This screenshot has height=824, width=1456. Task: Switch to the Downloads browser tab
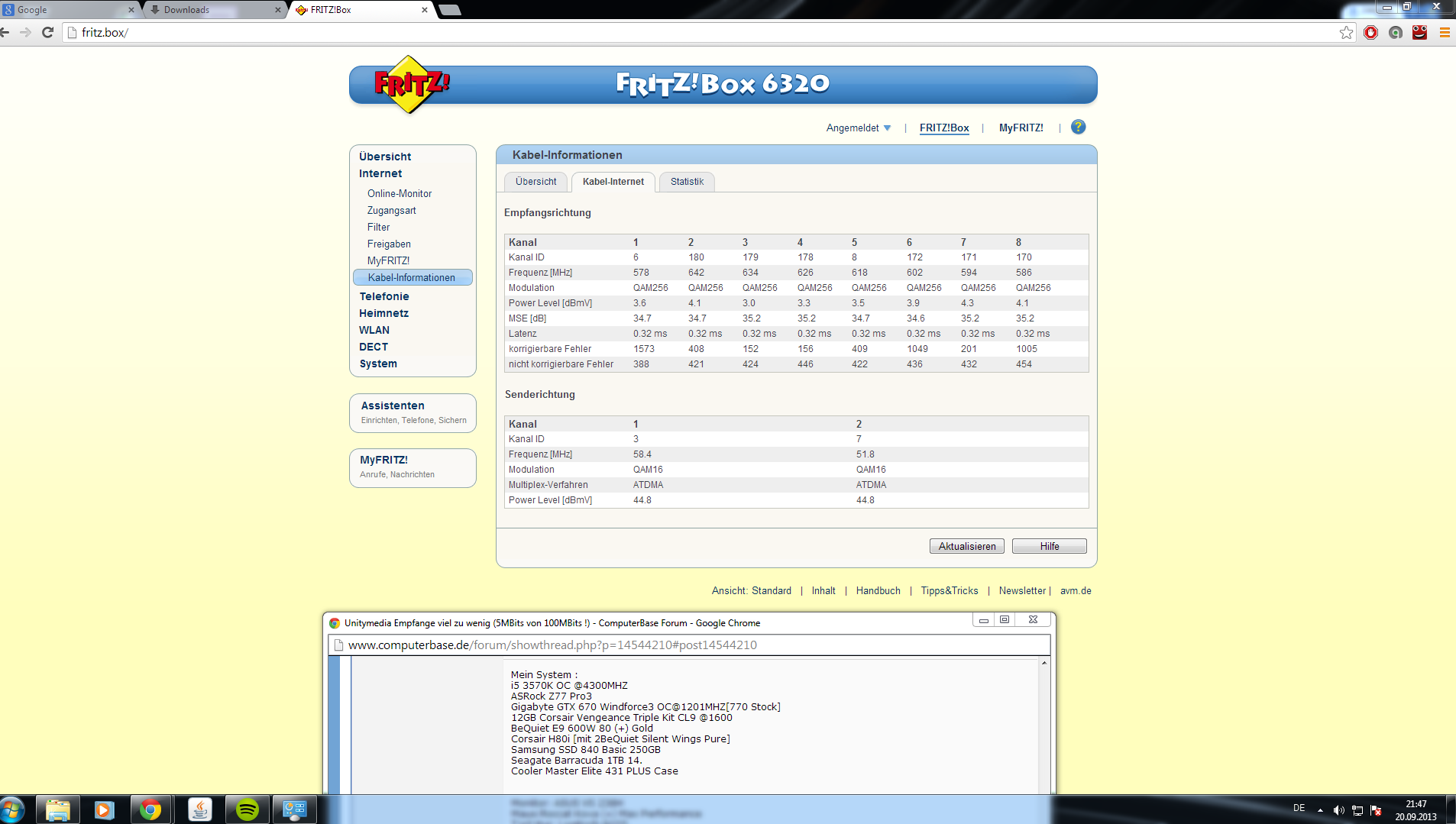tap(215, 10)
